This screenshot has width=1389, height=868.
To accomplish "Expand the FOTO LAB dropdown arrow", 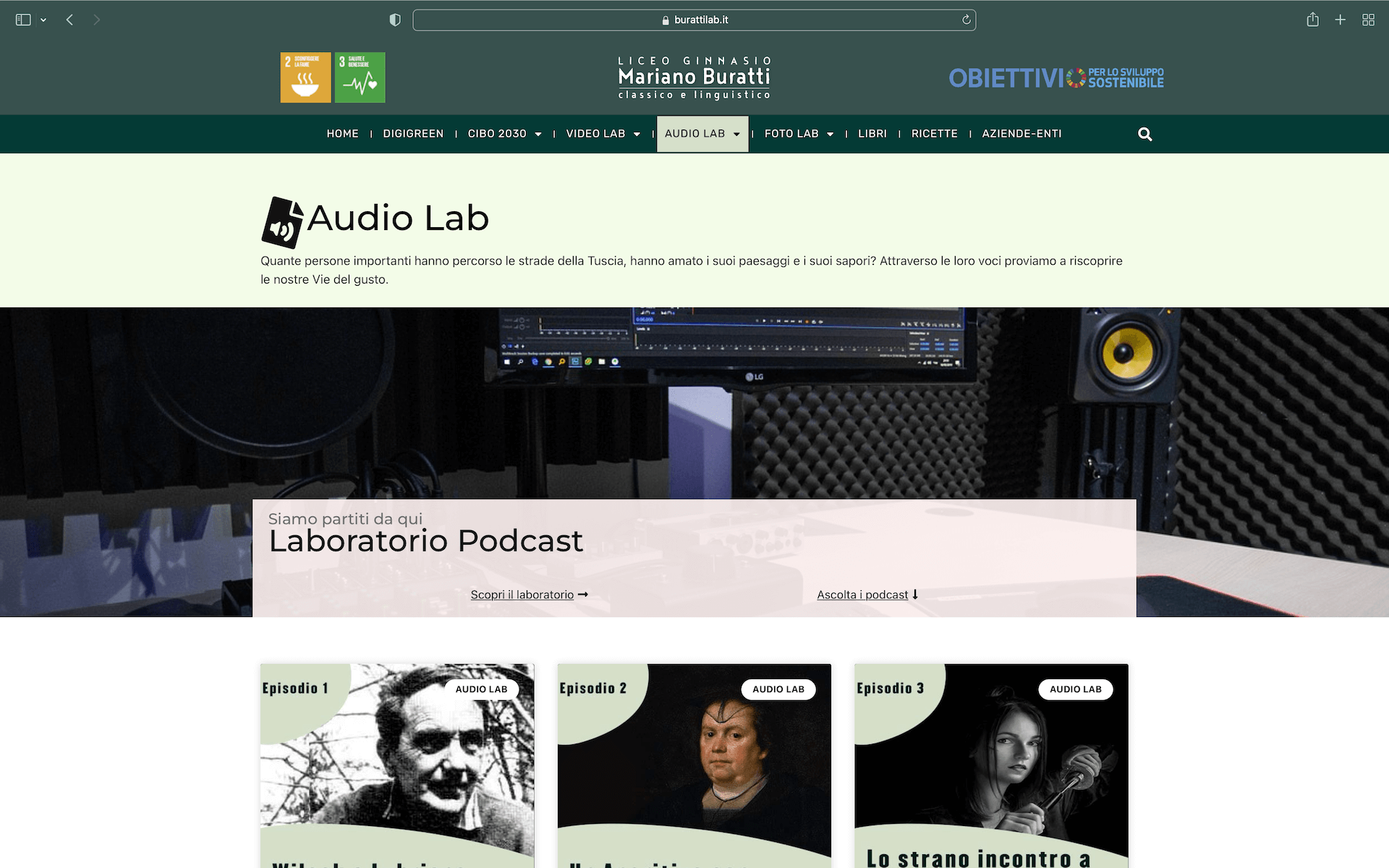I will (830, 135).
